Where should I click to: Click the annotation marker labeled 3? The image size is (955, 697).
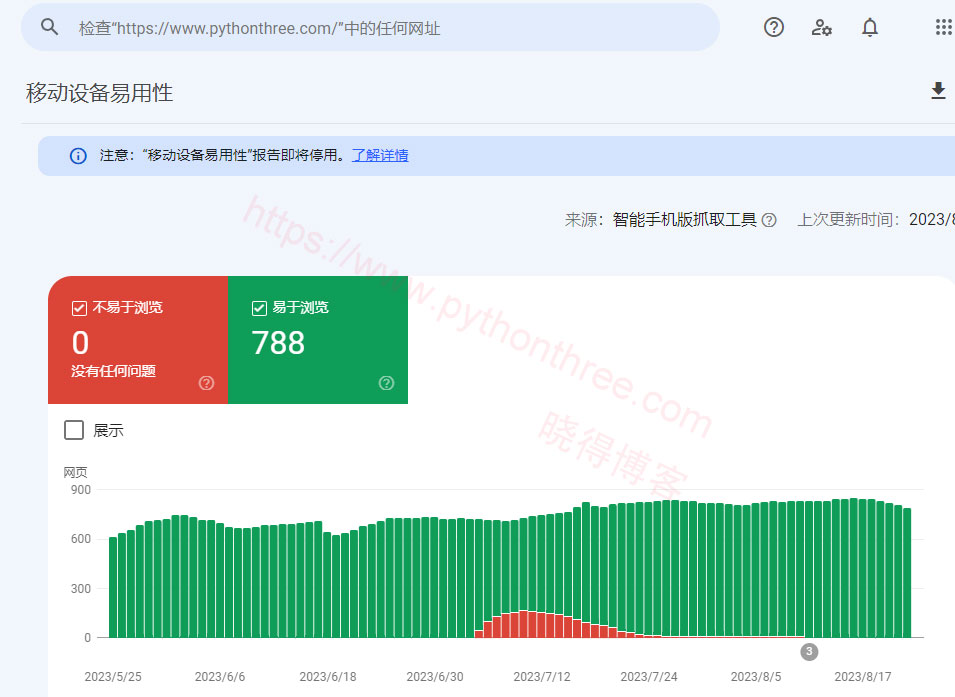[809, 651]
